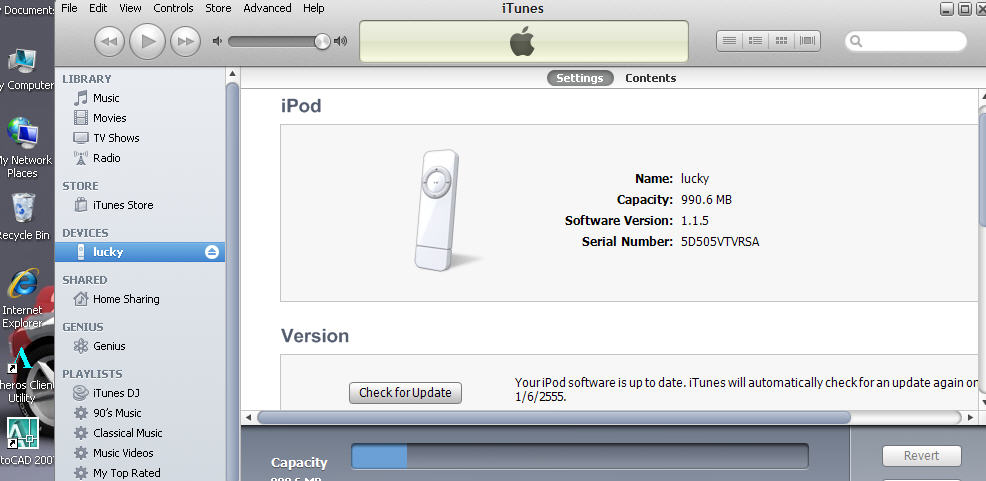Skip to the next track

coord(185,41)
